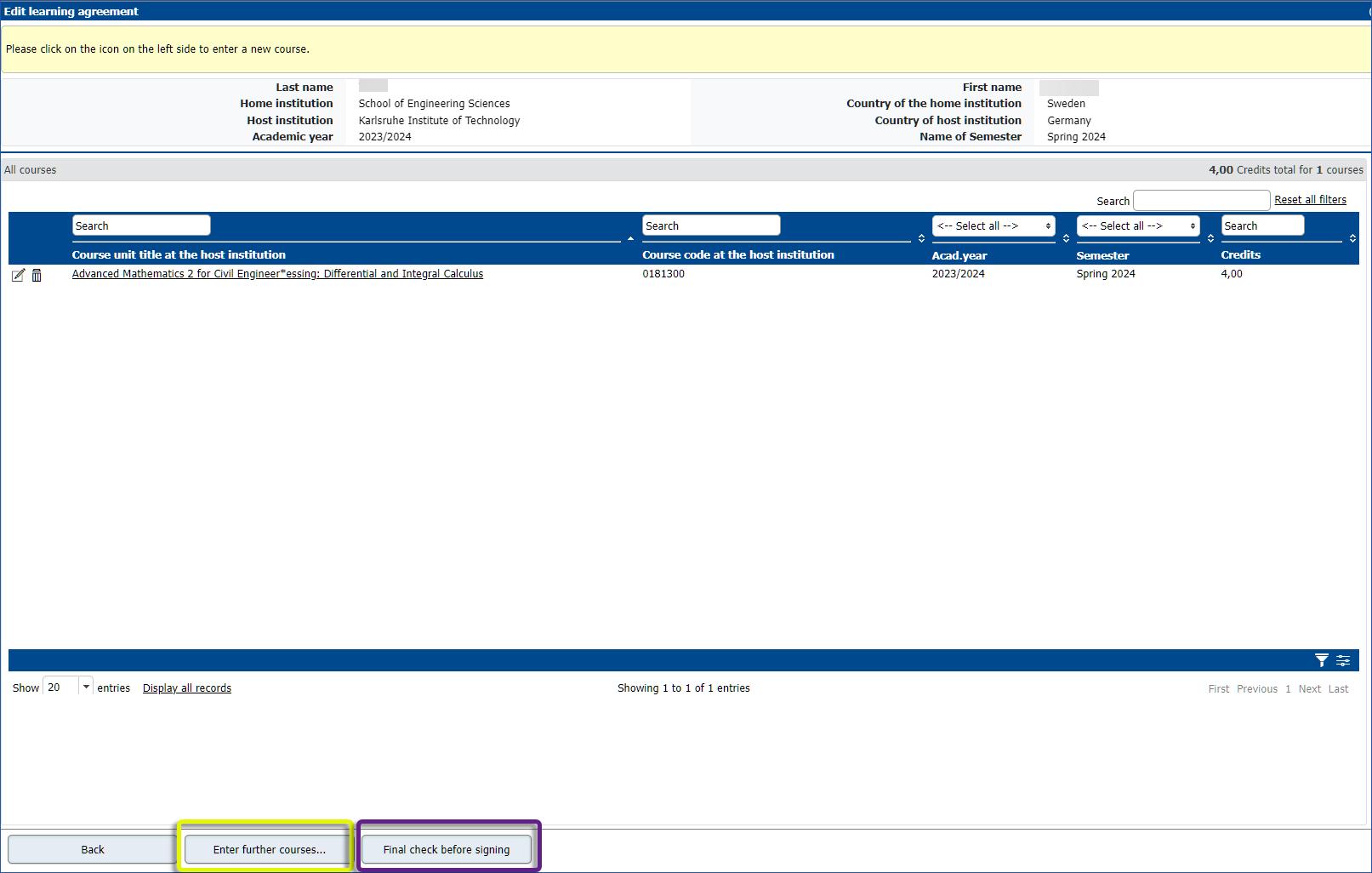1372x873 pixels.
Task: Focus the course unit title search field
Action: [x=141, y=225]
